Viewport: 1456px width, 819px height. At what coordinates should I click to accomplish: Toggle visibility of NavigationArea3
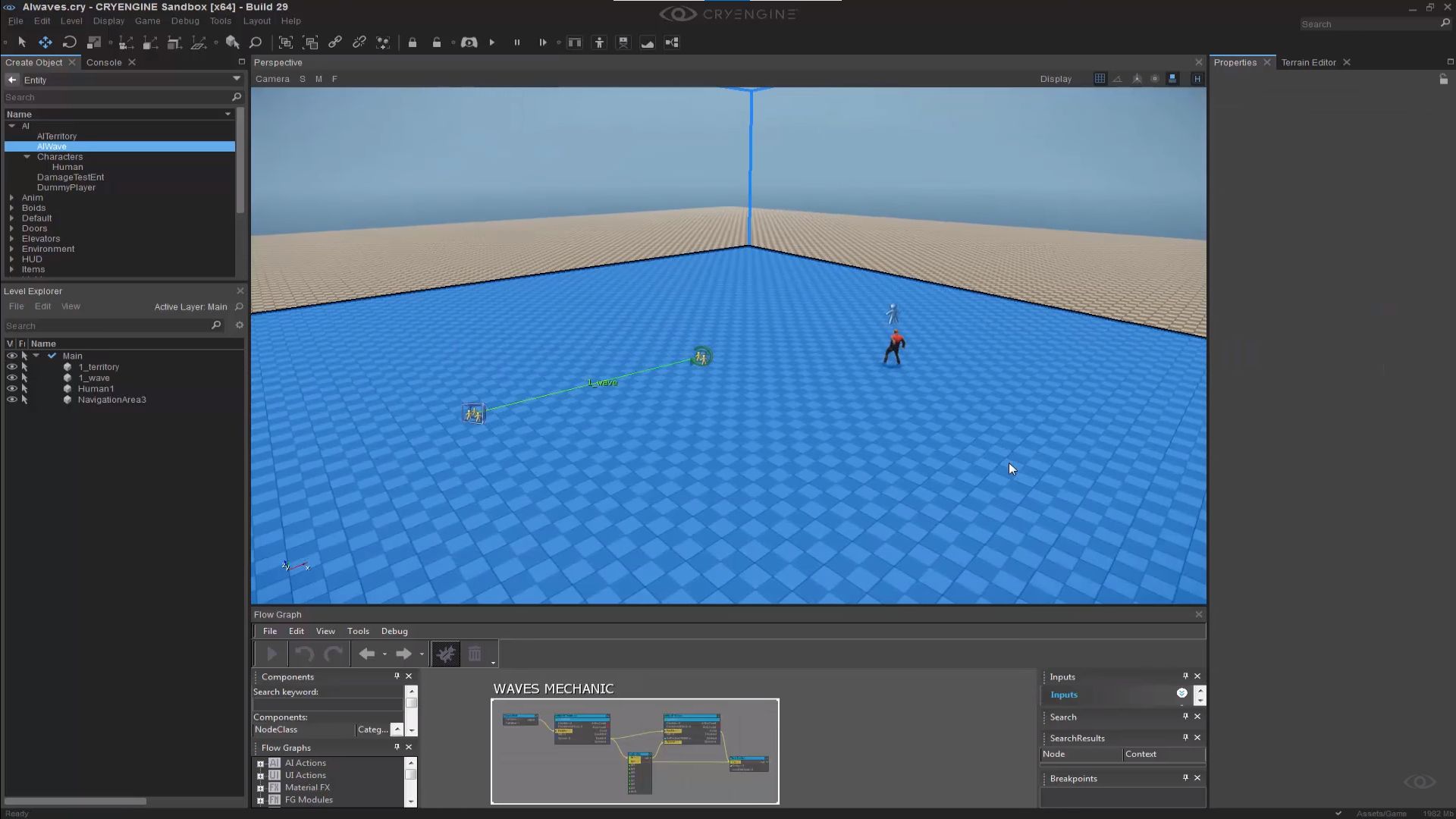(x=12, y=400)
